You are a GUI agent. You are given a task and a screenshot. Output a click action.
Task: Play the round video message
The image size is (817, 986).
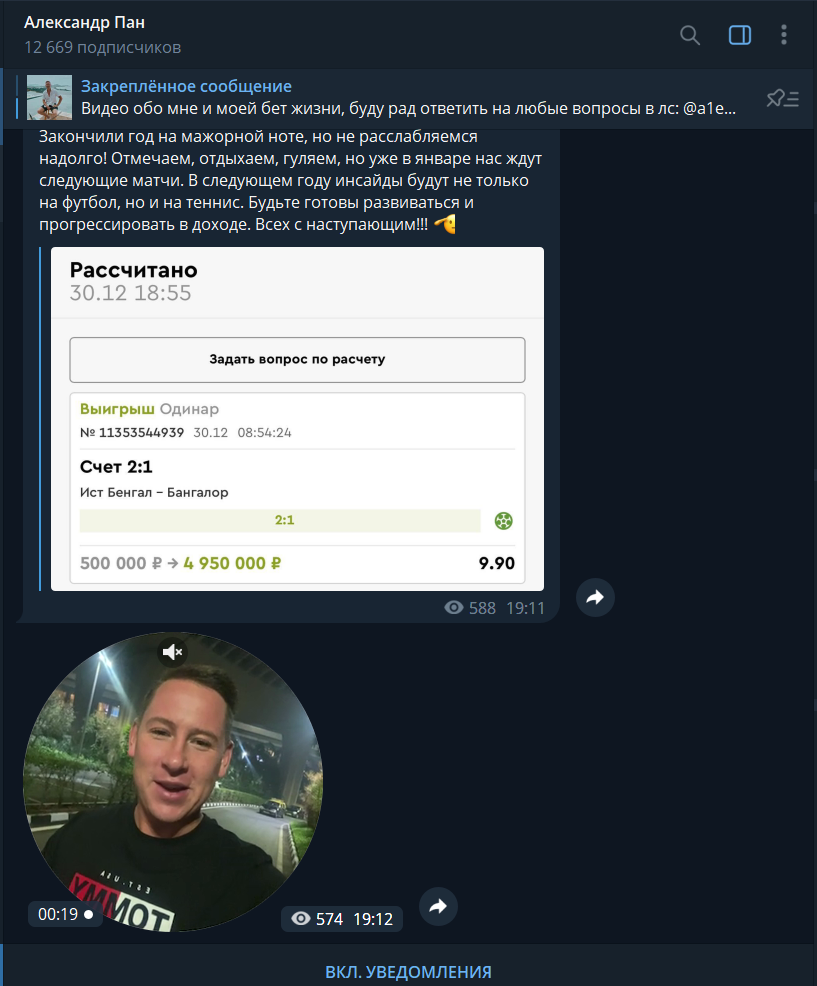(173, 782)
